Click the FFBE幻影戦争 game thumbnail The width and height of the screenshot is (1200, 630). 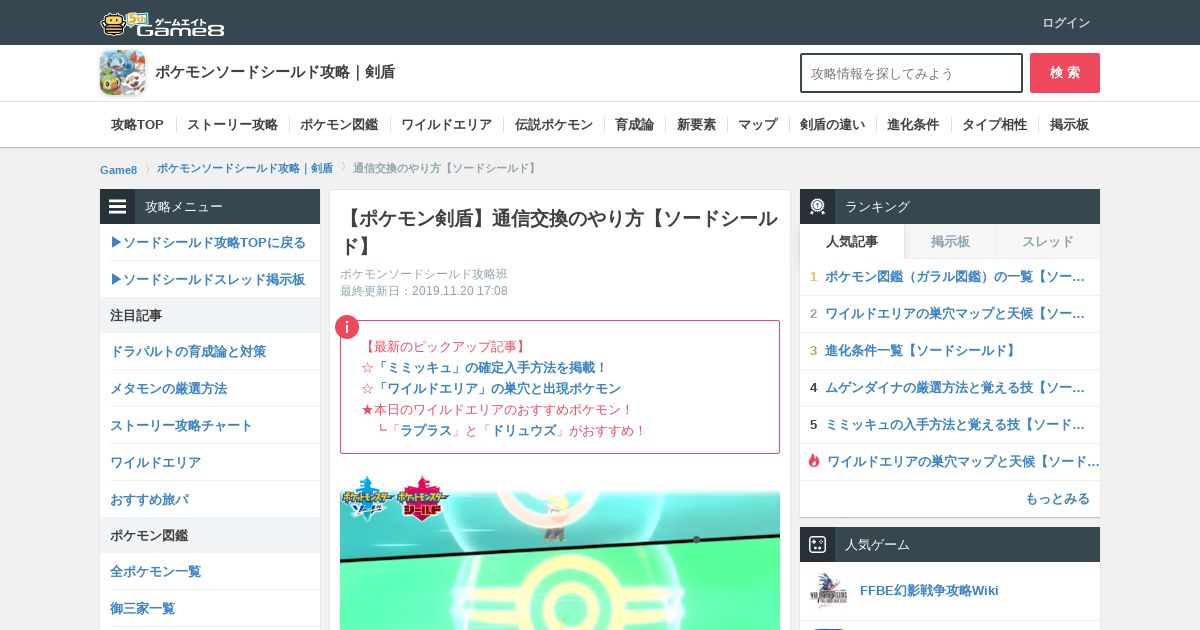[829, 591]
